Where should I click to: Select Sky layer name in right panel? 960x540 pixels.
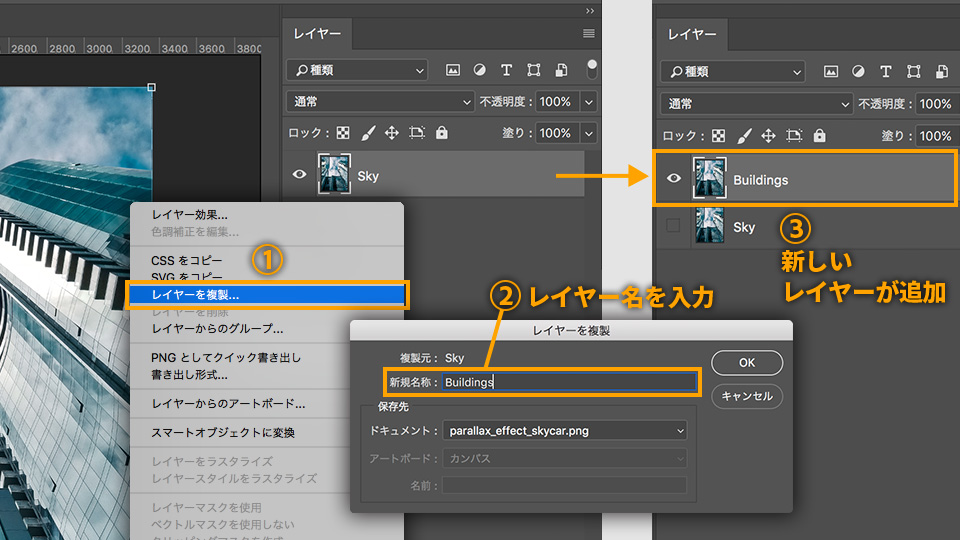(744, 228)
